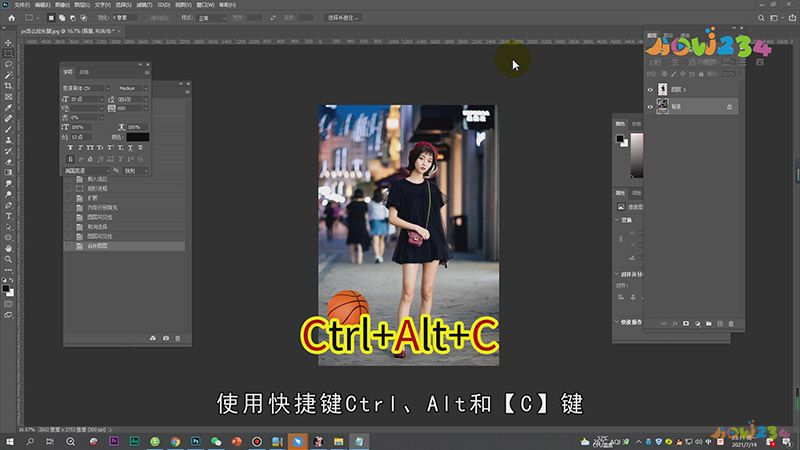
Task: Select the Zoom tool
Action: coord(8,259)
